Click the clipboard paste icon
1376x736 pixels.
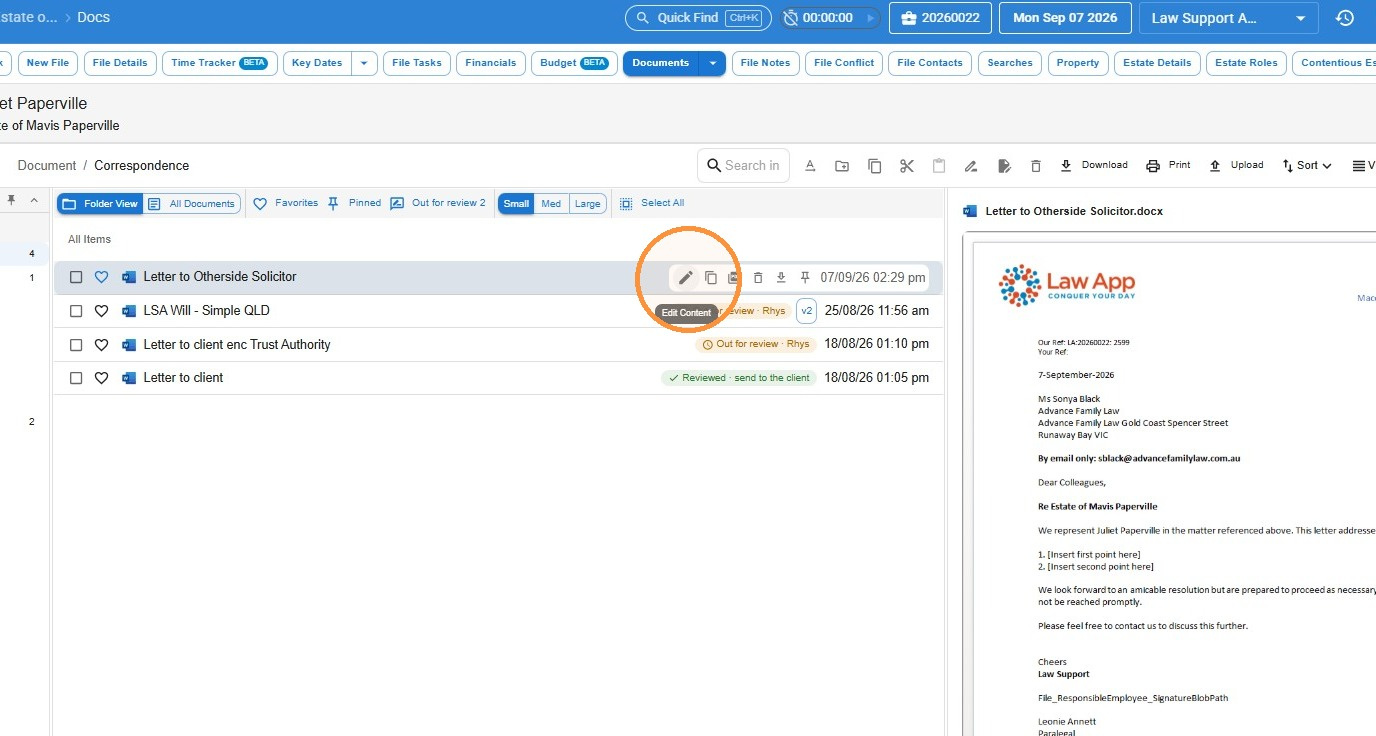[938, 166]
